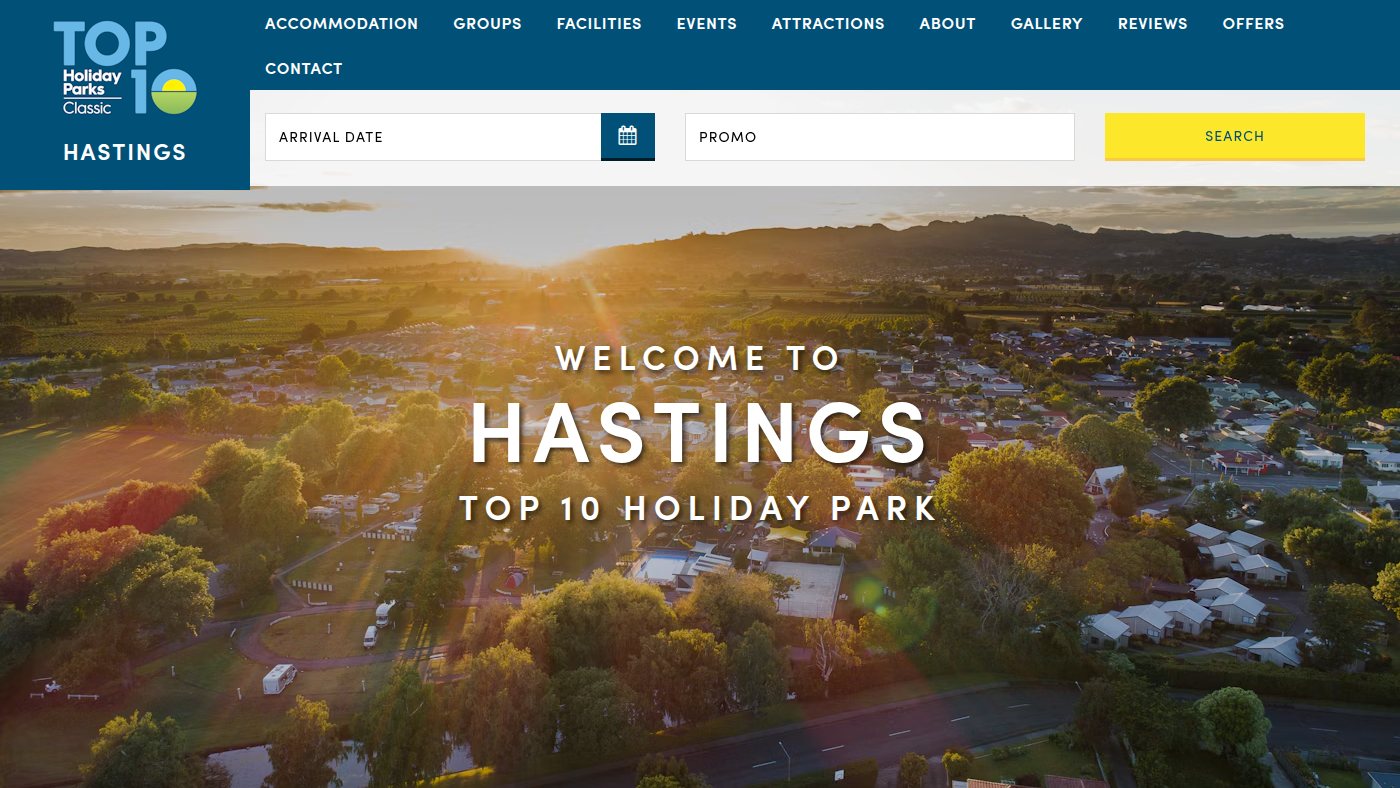The image size is (1400, 788).
Task: Click the Hastings park name link
Action: pyautogui.click(x=125, y=152)
